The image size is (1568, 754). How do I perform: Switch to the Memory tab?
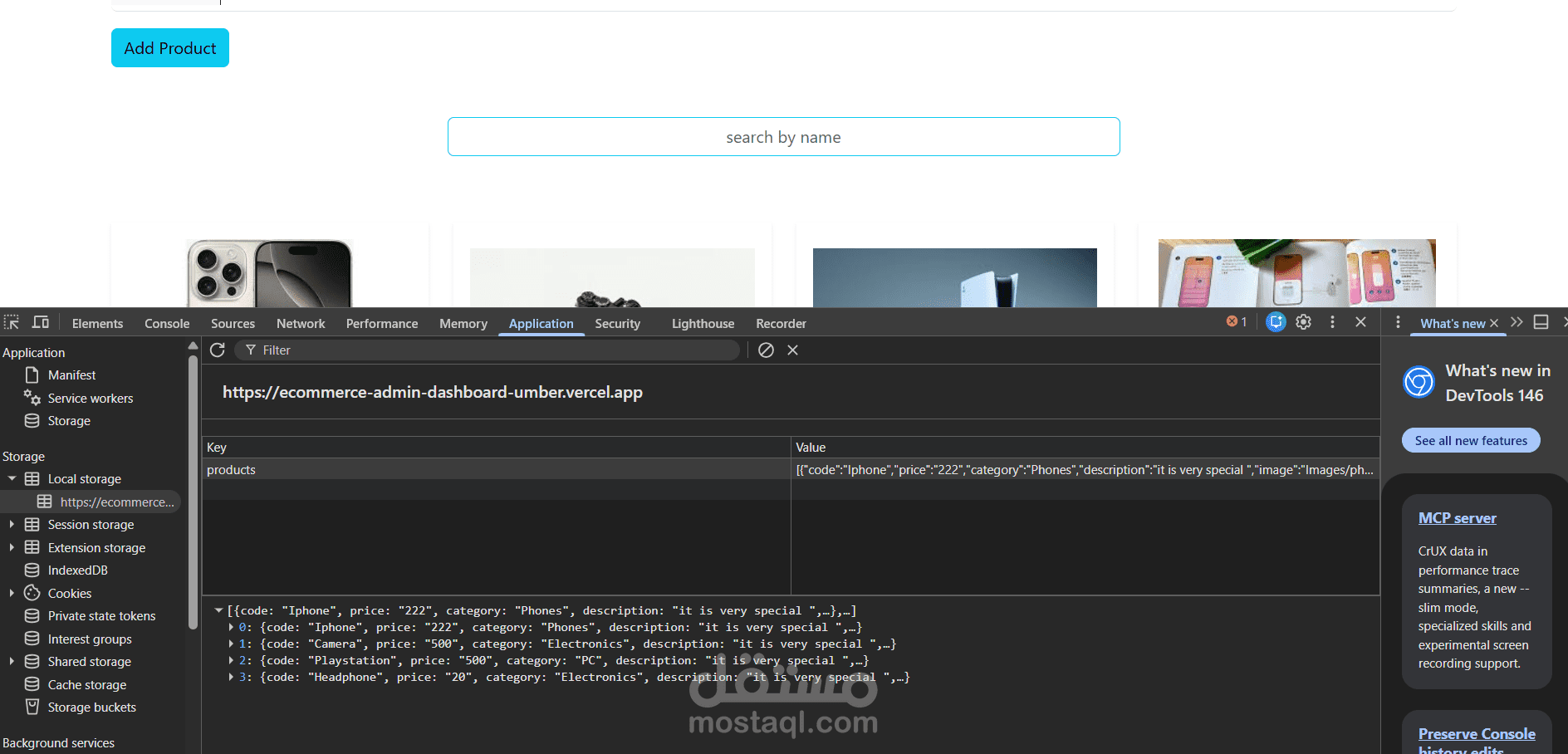pyautogui.click(x=463, y=324)
